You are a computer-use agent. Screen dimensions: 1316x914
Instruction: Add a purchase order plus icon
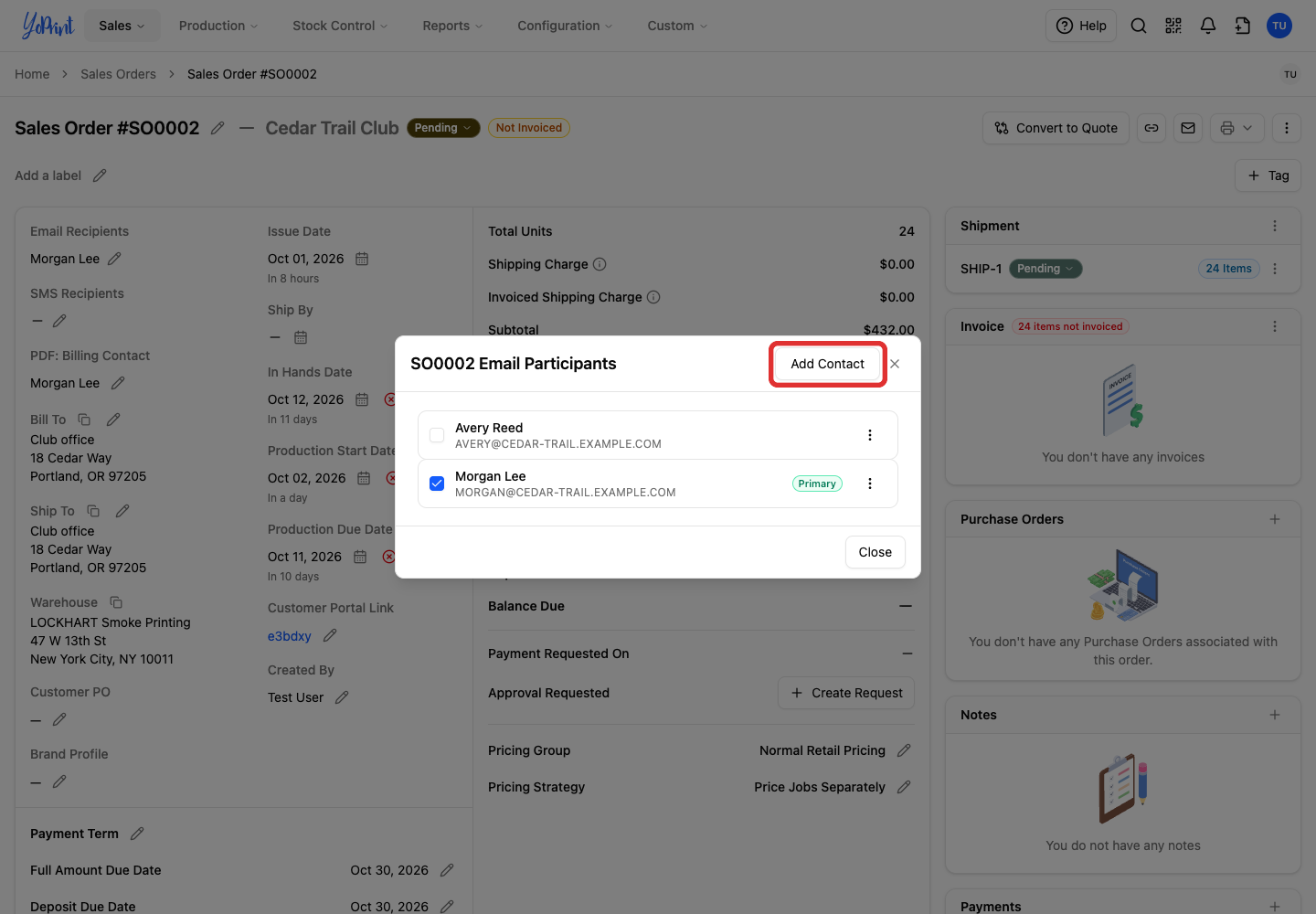(x=1275, y=519)
